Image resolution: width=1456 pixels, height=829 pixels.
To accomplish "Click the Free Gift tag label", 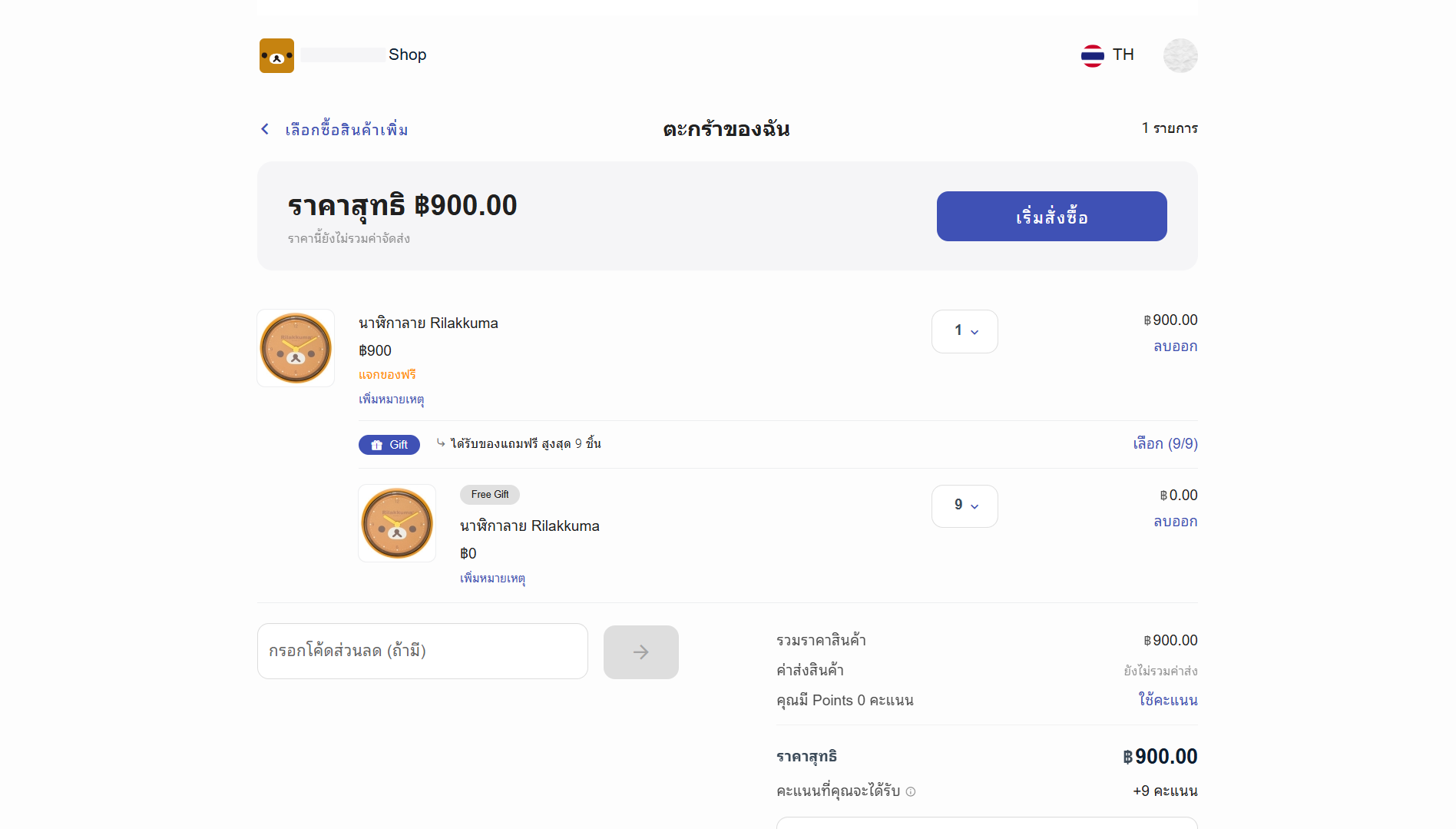I will [490, 495].
